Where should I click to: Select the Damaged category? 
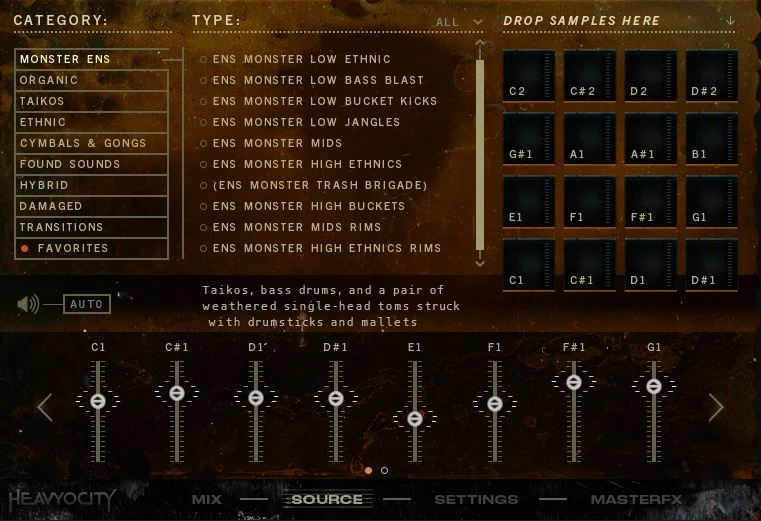pyautogui.click(x=92, y=206)
